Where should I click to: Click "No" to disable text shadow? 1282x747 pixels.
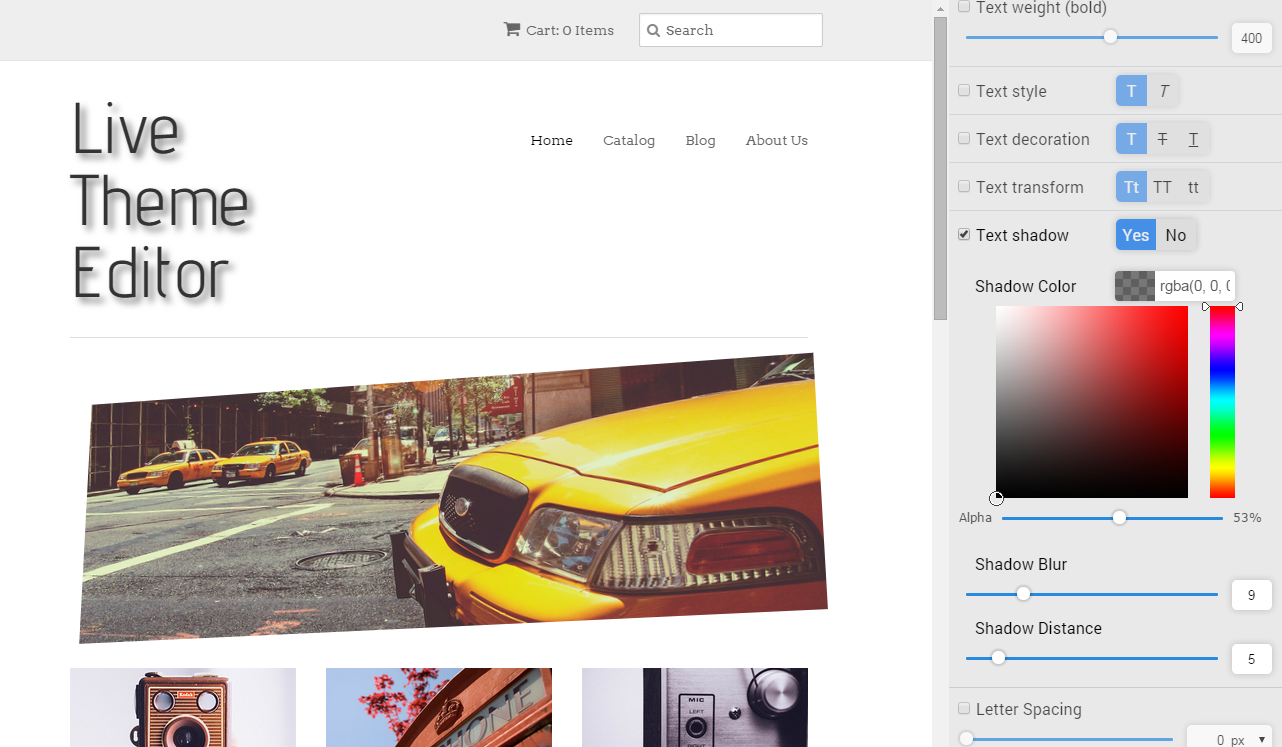click(1176, 234)
